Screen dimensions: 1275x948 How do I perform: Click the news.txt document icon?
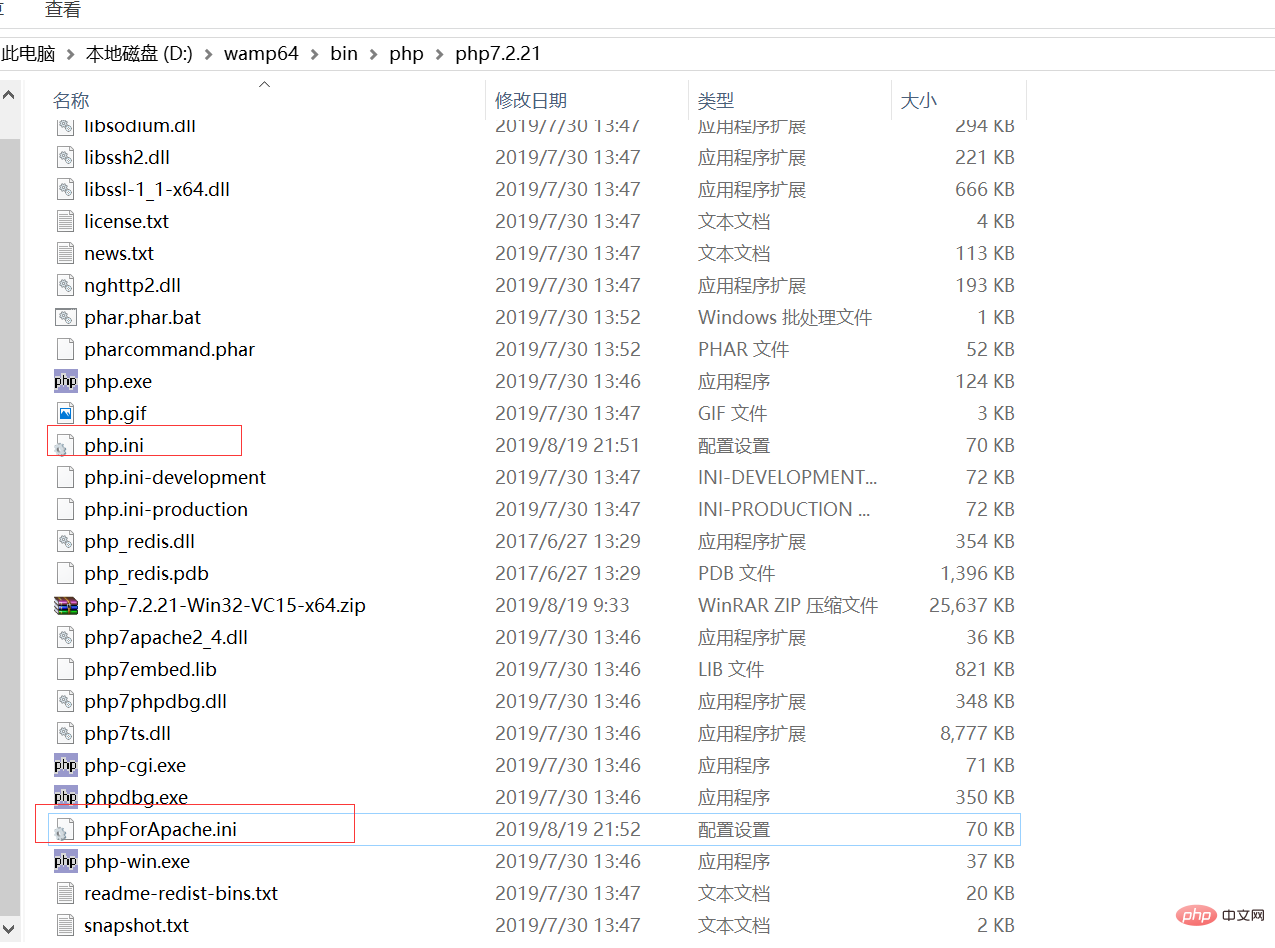[x=66, y=253]
